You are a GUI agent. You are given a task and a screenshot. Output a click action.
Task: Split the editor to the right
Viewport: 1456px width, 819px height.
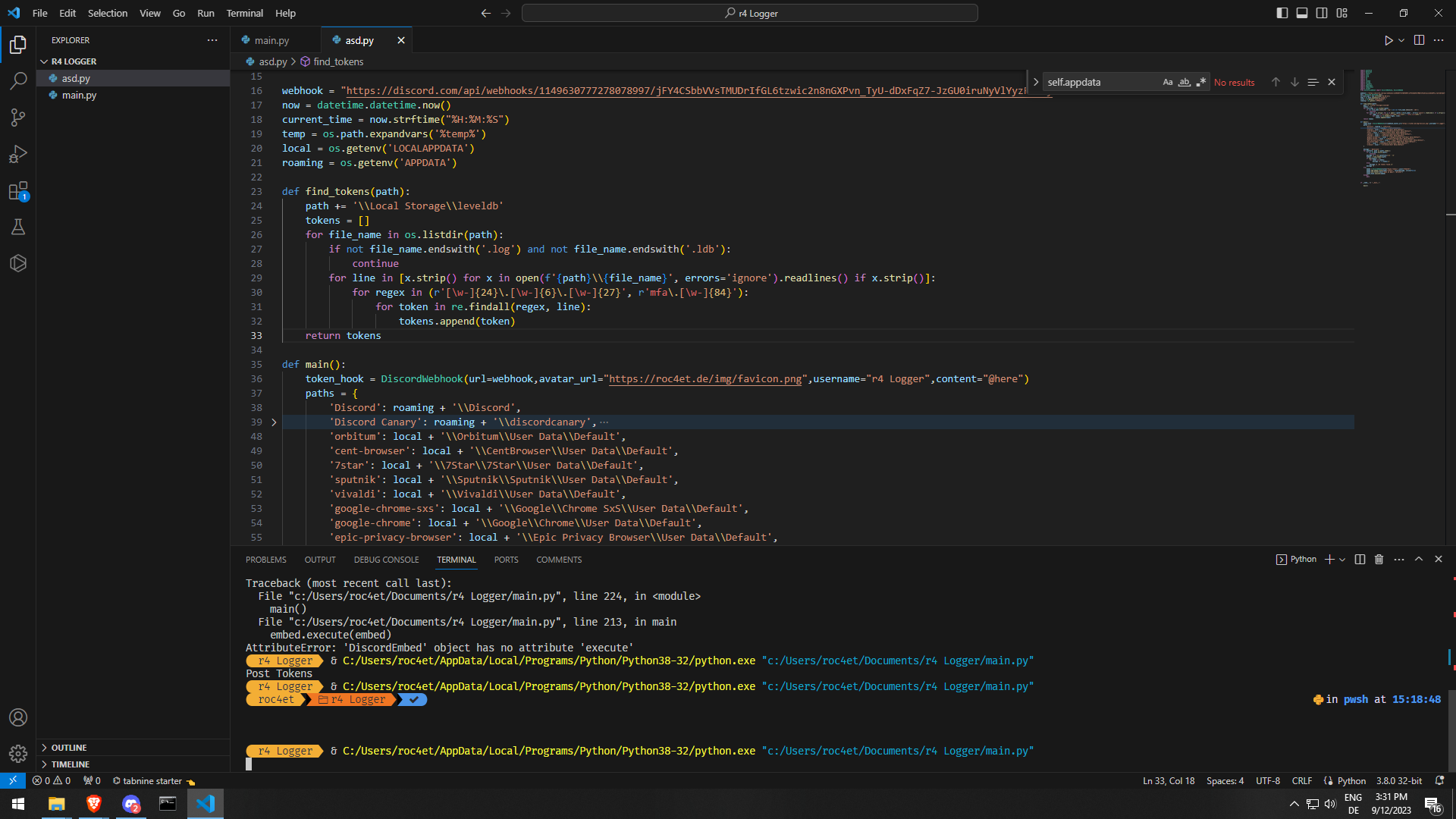tap(1419, 40)
